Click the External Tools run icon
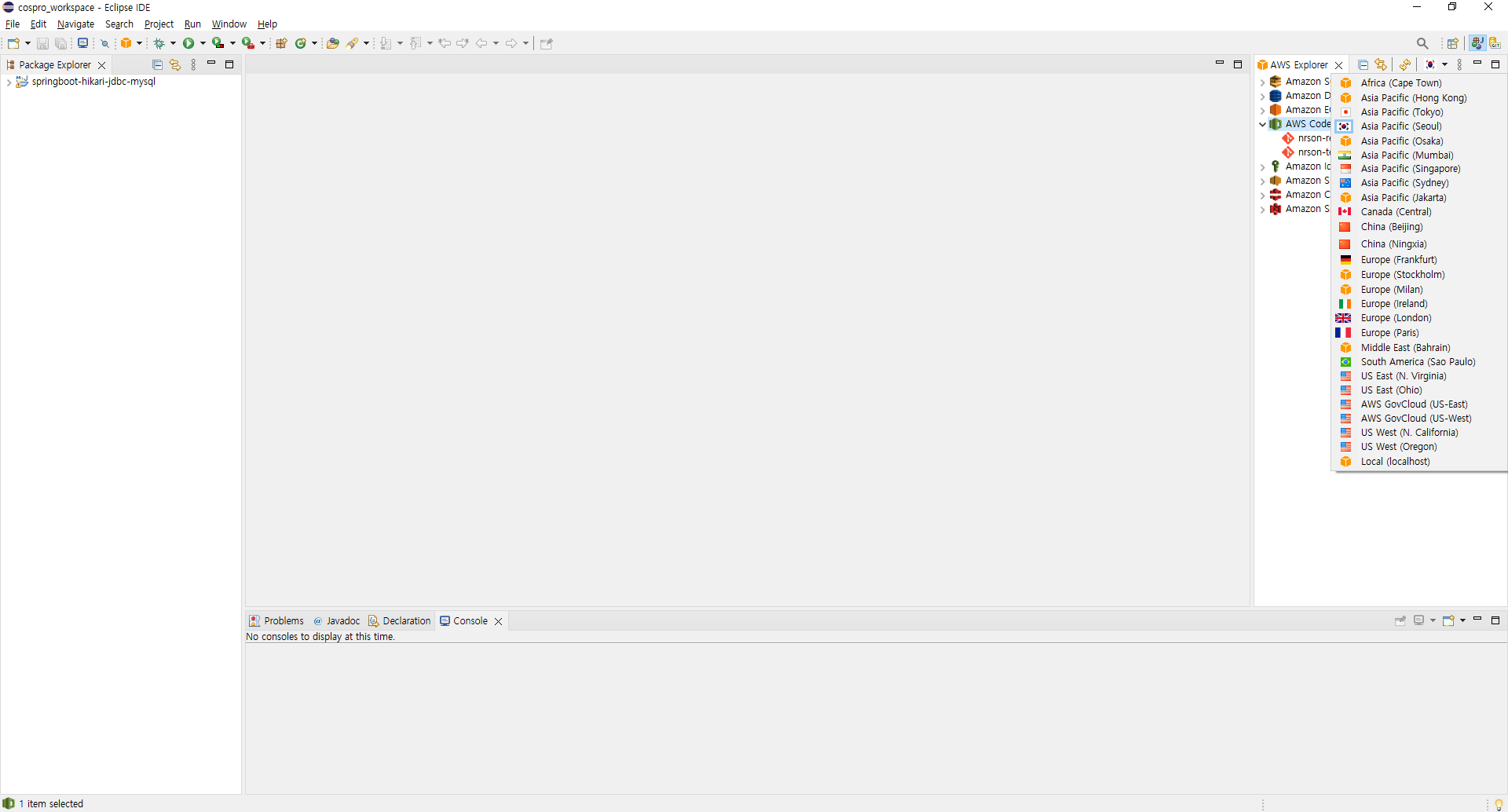1508x812 pixels. [x=248, y=43]
